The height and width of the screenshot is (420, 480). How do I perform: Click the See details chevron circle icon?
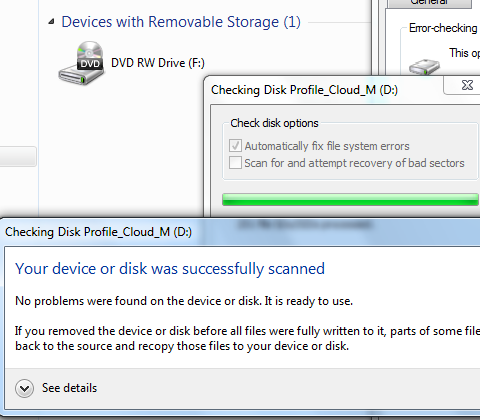(x=24, y=388)
